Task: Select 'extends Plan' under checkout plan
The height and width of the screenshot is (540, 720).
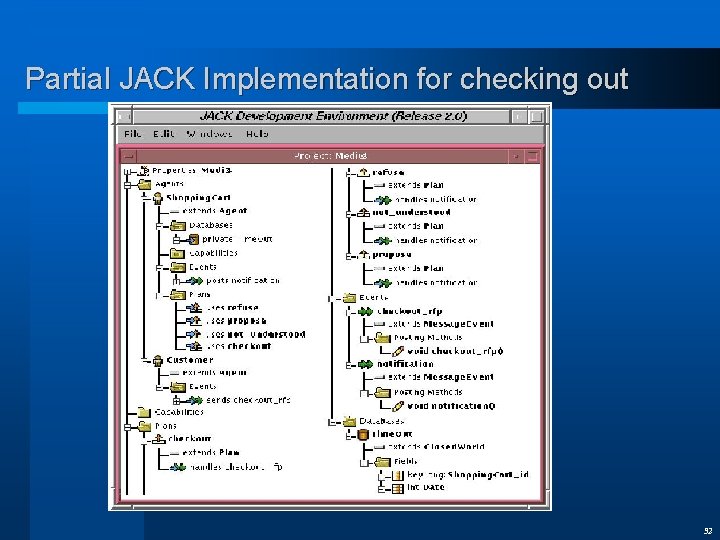Action: point(210,453)
